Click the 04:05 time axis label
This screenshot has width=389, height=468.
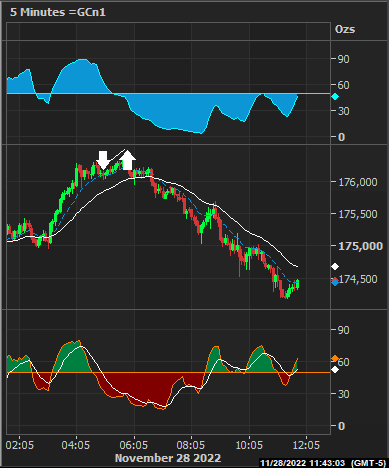coord(76,445)
